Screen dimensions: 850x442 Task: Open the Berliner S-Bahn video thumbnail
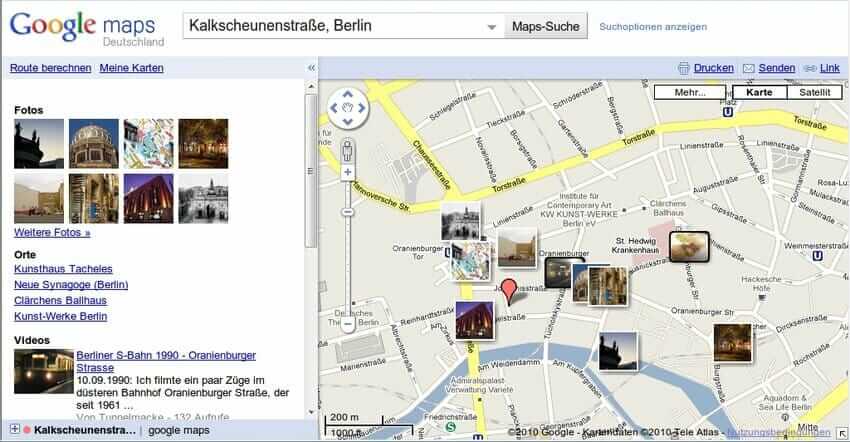coord(43,371)
